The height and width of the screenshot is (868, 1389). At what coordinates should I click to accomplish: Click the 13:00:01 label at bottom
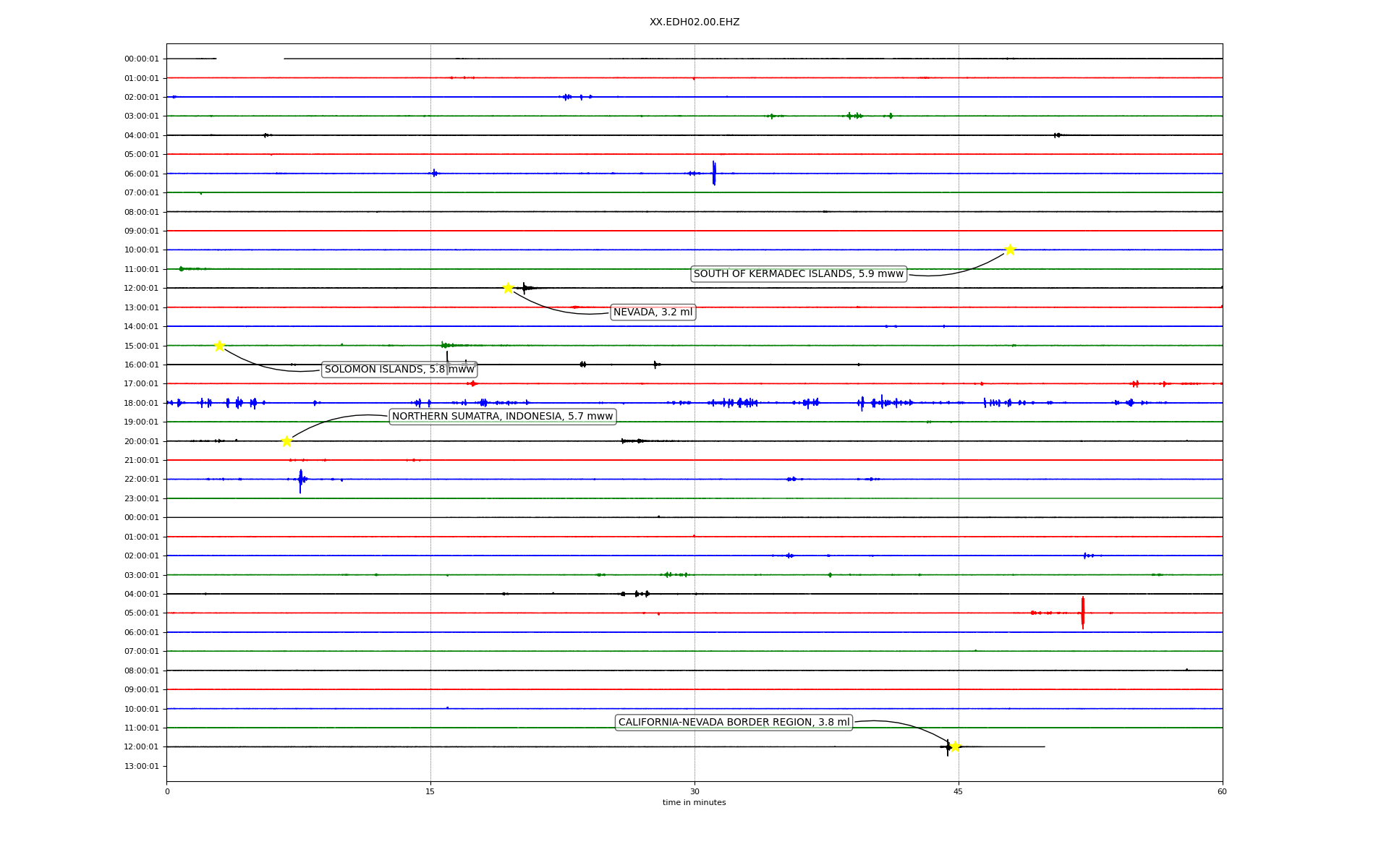coord(141,766)
